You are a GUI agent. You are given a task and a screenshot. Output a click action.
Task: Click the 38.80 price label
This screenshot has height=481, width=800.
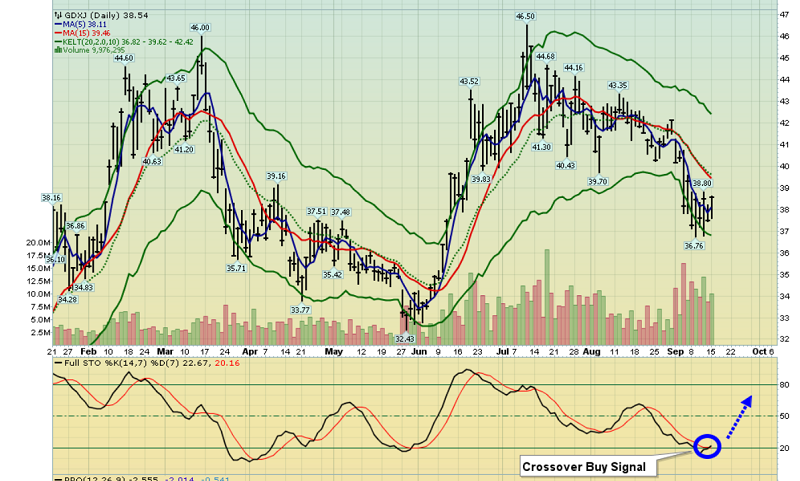[701, 183]
